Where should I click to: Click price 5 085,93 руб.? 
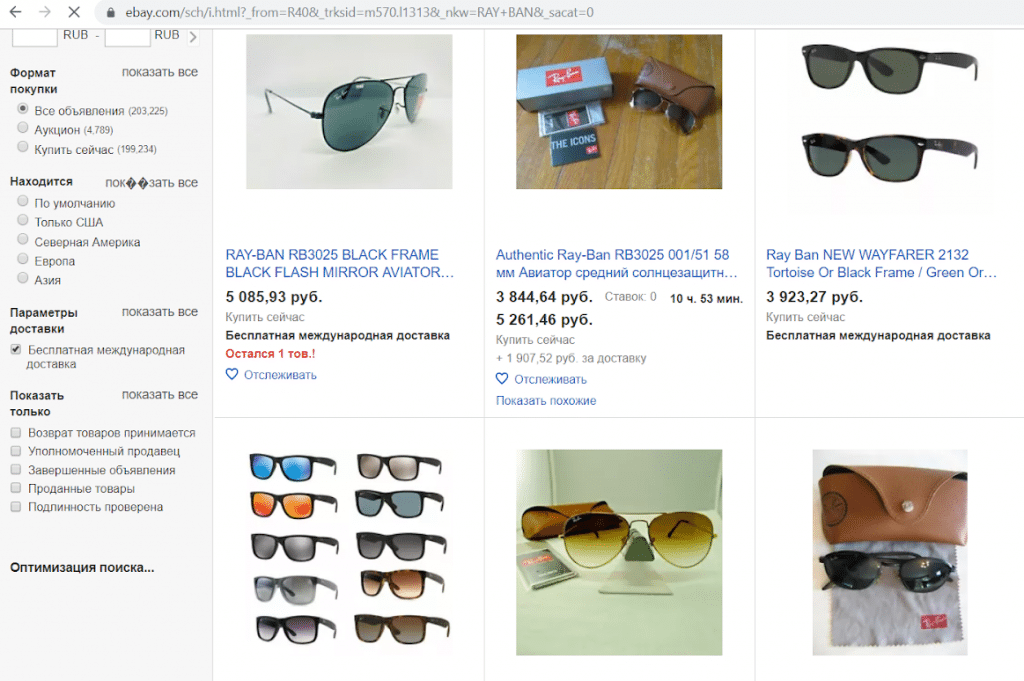274,297
